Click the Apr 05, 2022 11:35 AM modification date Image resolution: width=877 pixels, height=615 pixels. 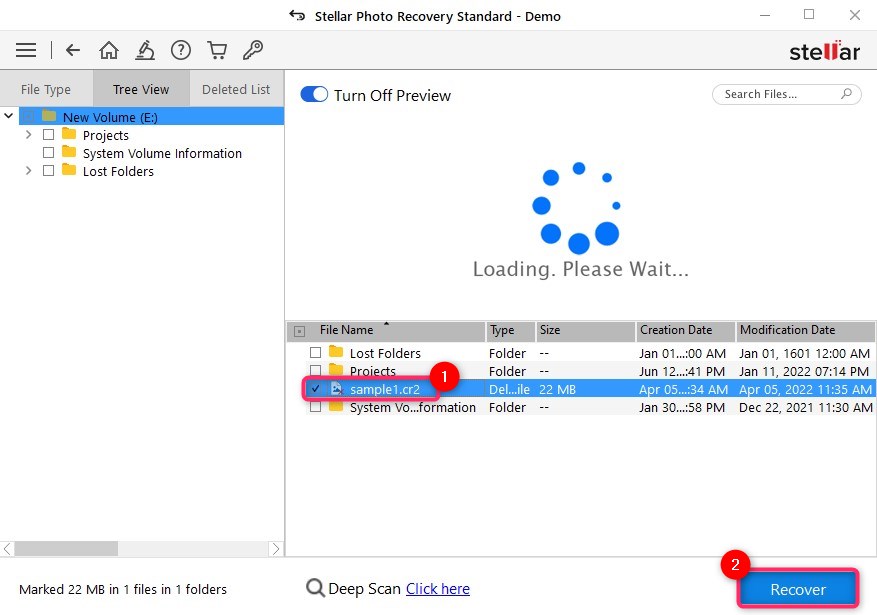coord(805,389)
